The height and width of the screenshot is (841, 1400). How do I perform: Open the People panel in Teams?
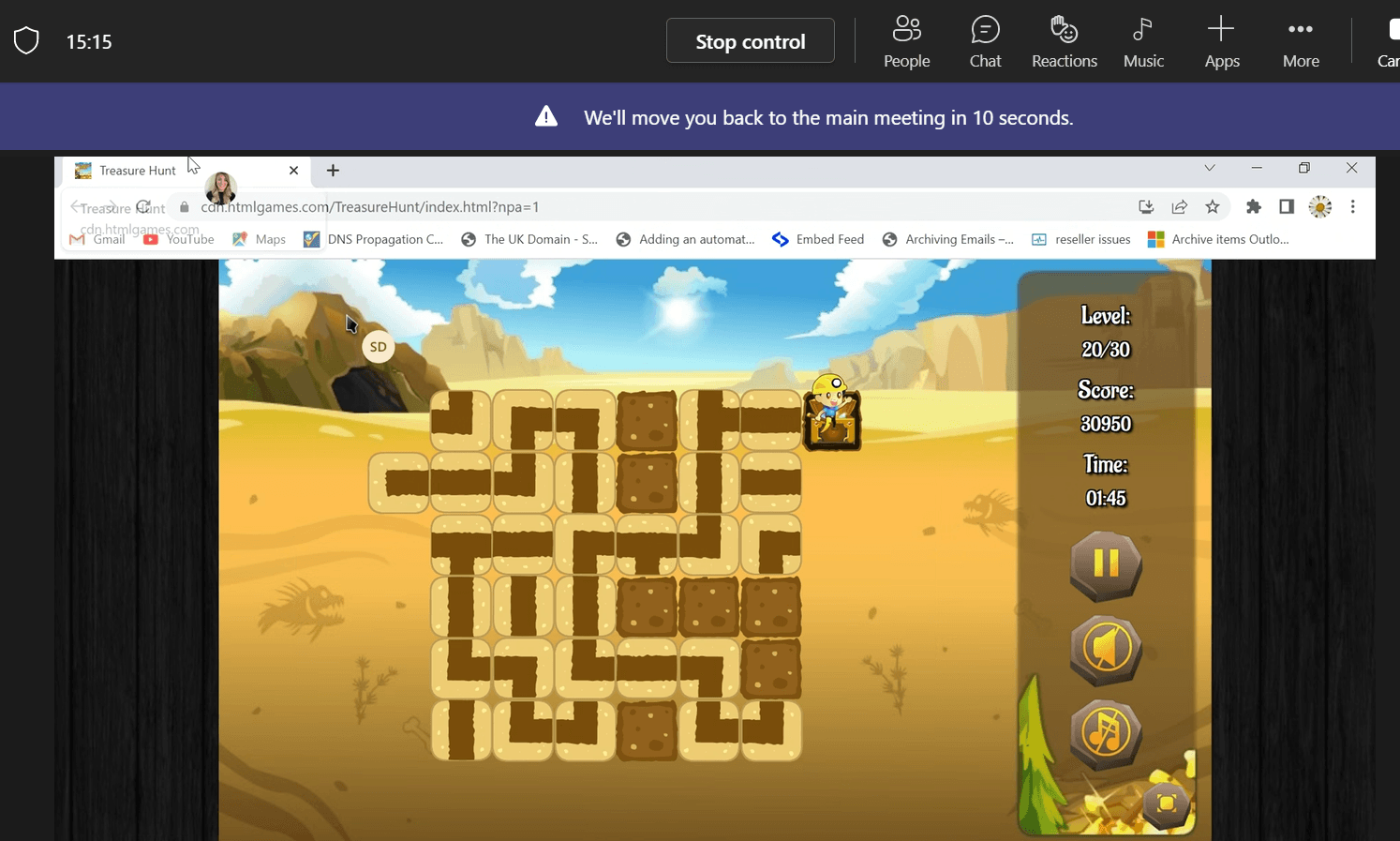point(907,42)
